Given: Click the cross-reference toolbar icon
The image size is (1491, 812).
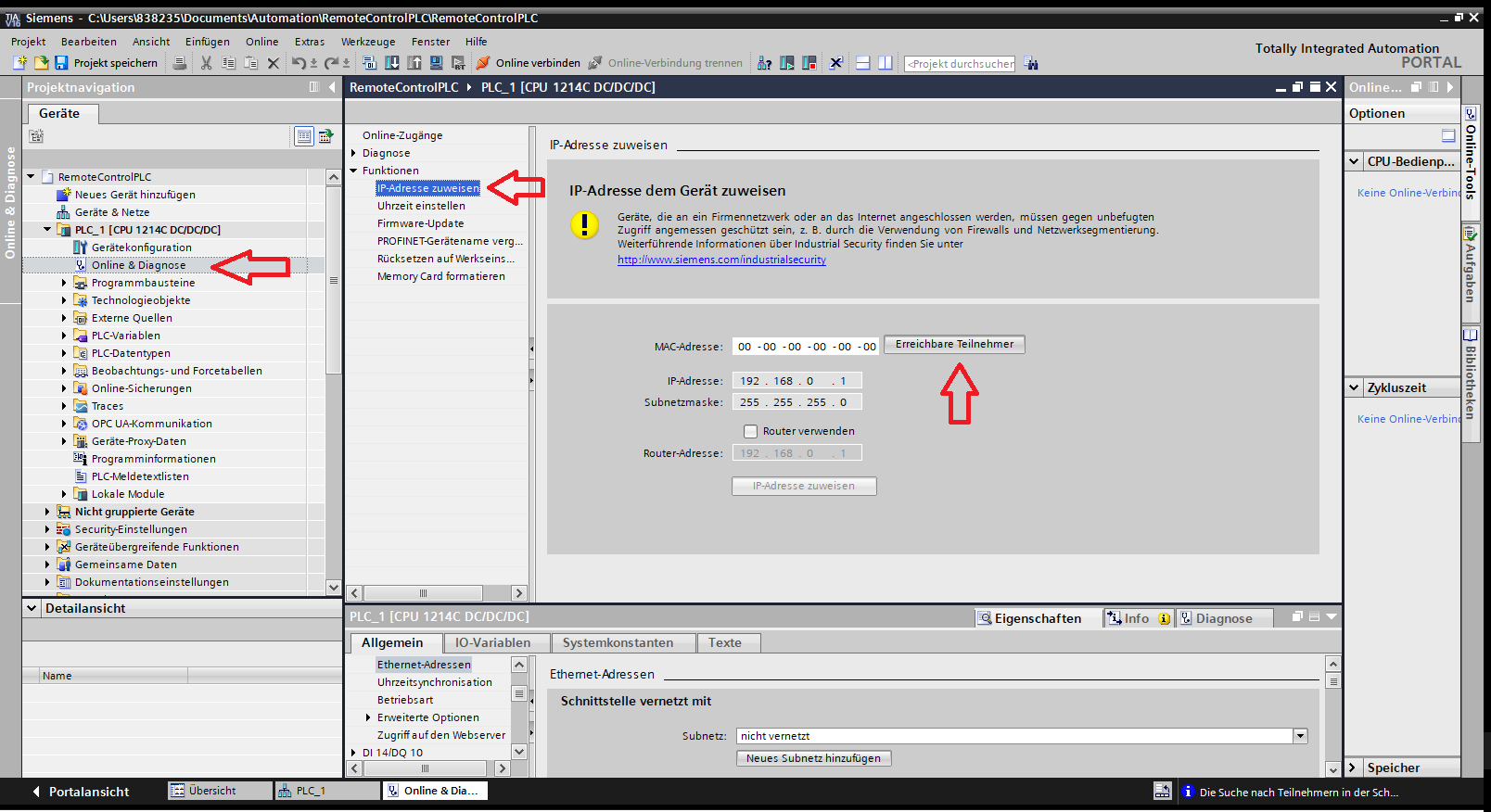Looking at the screenshot, I should click(x=835, y=63).
